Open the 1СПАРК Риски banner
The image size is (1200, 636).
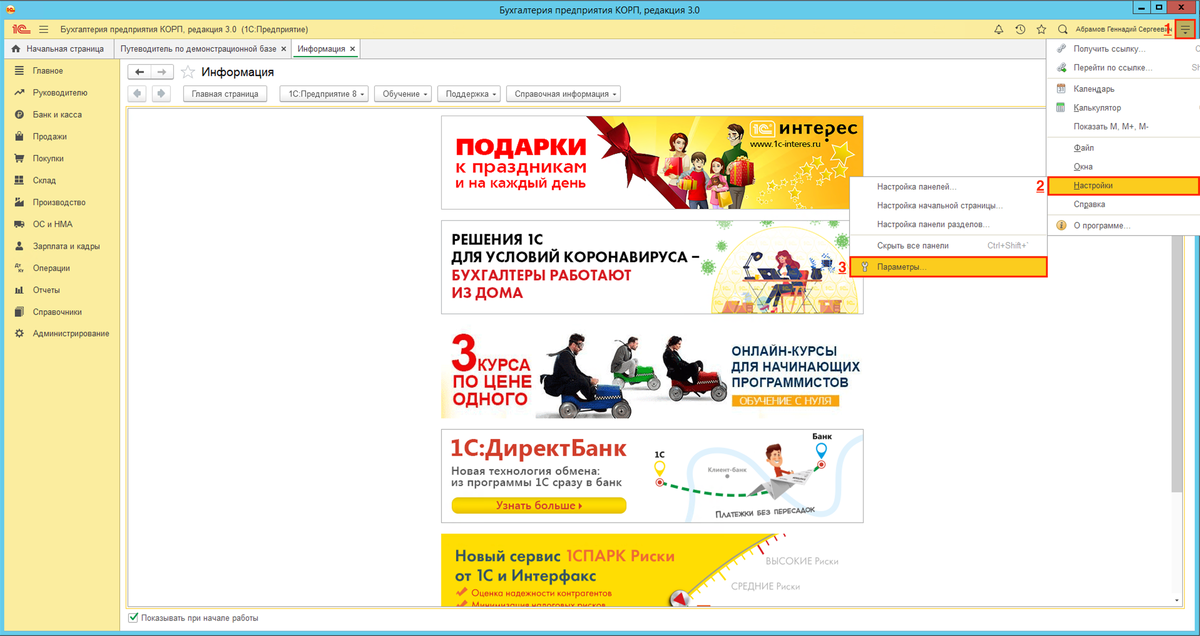click(x=652, y=570)
